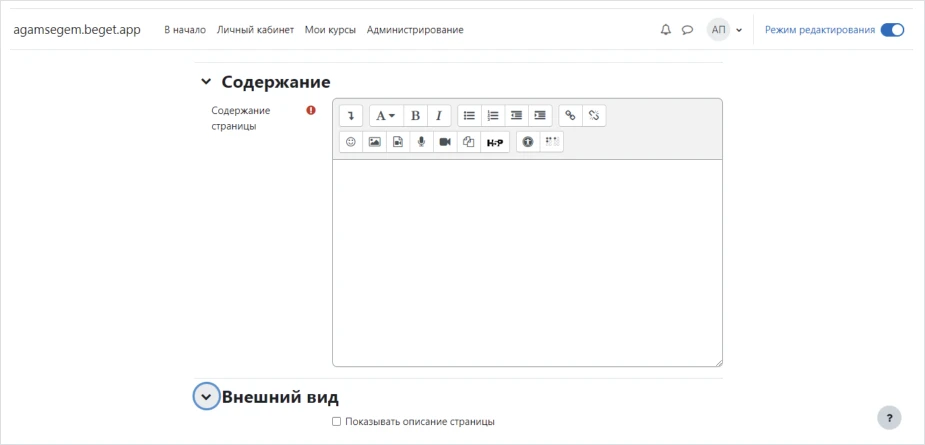Open the paragraph styles dropdown
Viewport: 925px width, 445px height.
click(x=386, y=116)
